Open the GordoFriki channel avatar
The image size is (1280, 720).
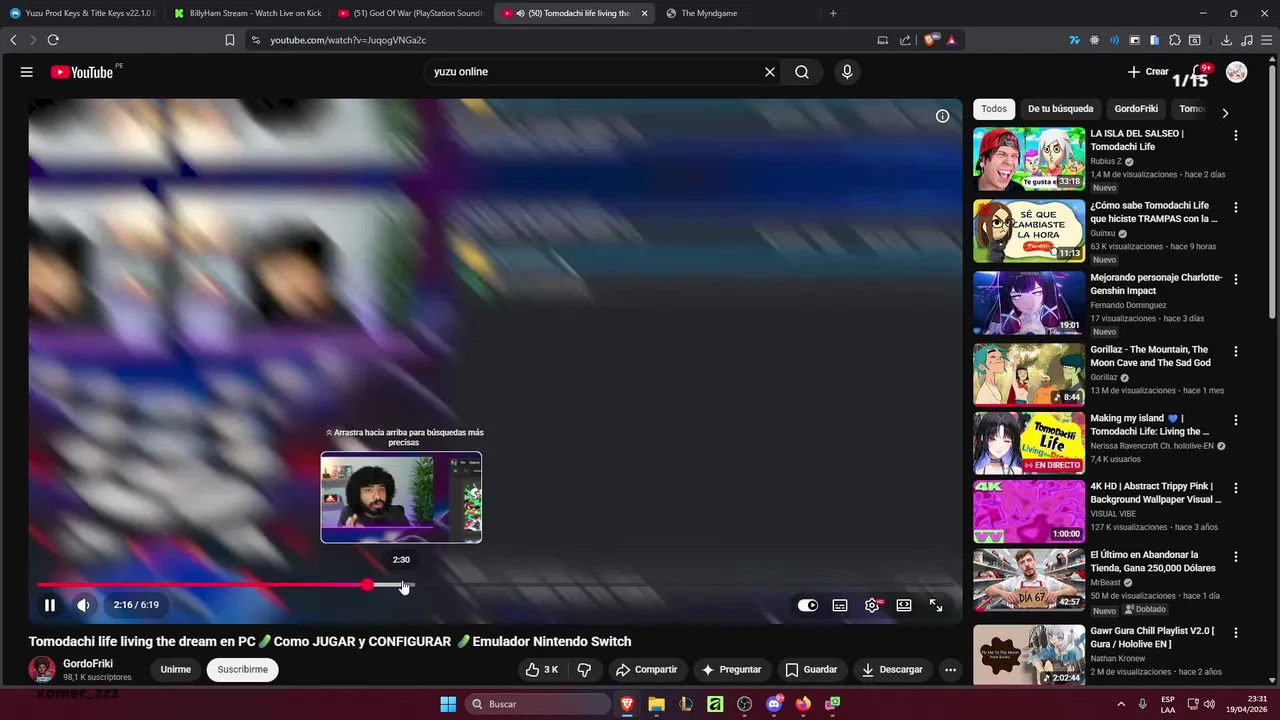(x=42, y=670)
